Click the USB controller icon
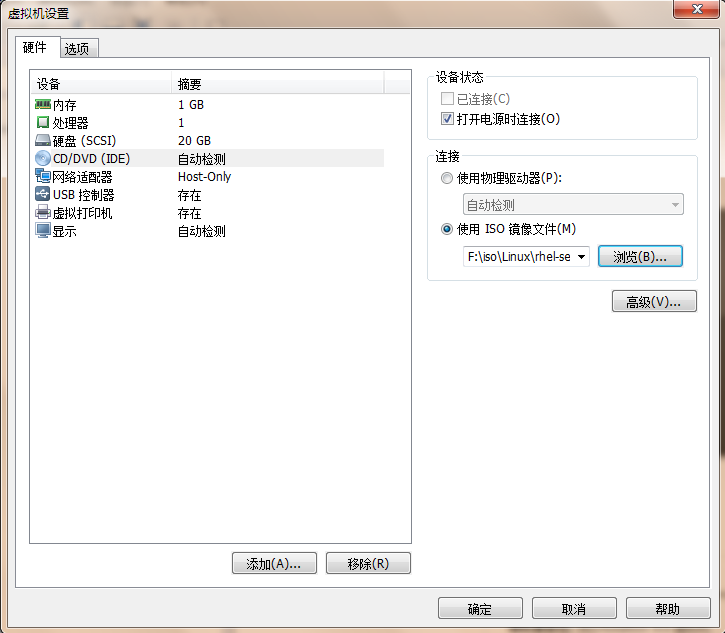Viewport: 725px width, 633px height. click(x=43, y=194)
